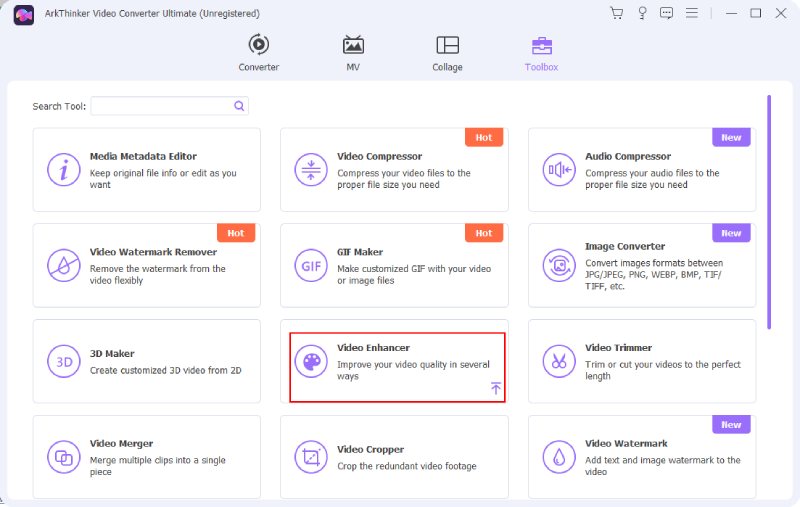Click the Hot badge on GIF Maker
The width and height of the screenshot is (800, 507).
484,233
